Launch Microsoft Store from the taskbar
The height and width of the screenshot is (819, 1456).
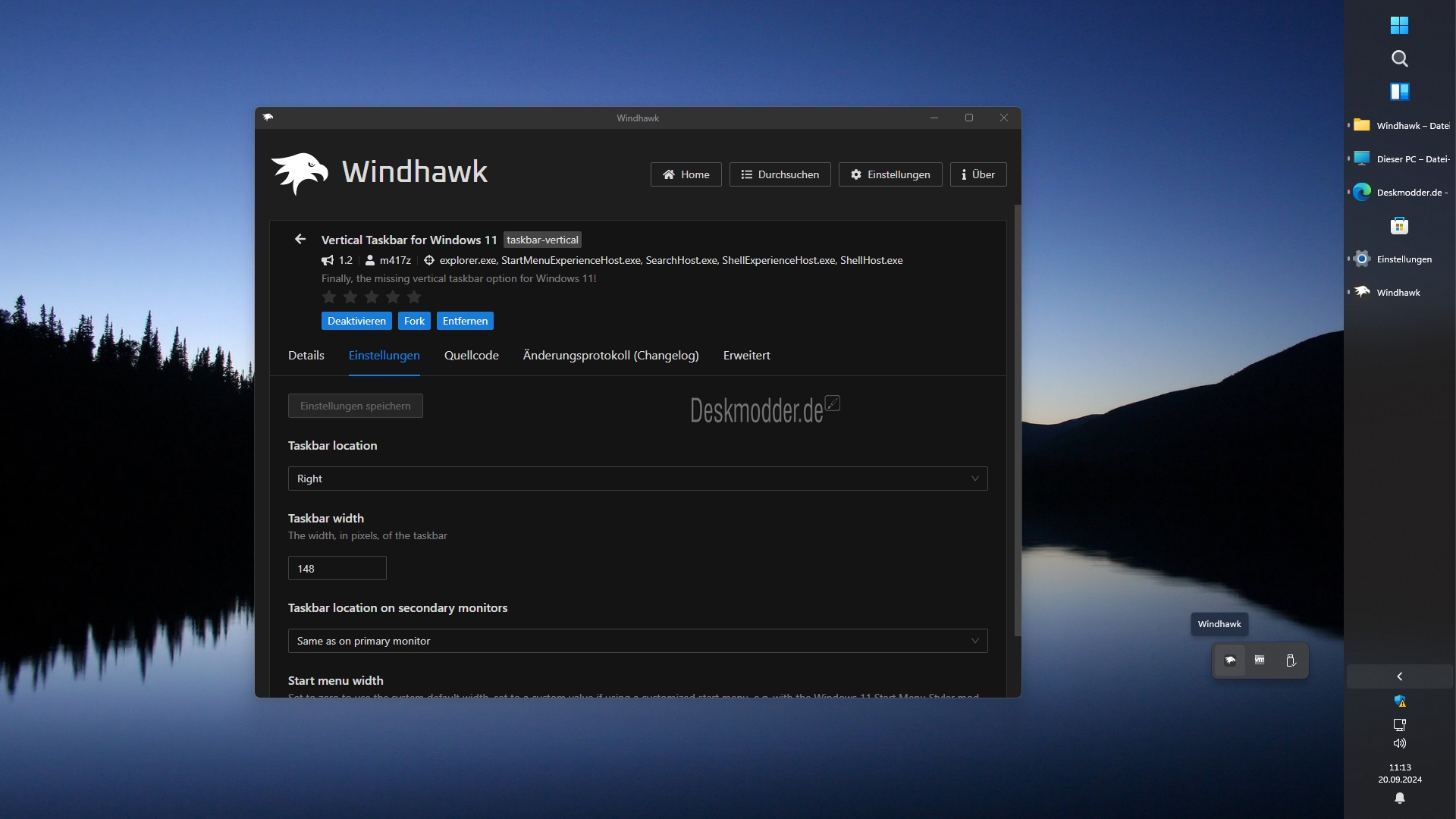pos(1399,225)
